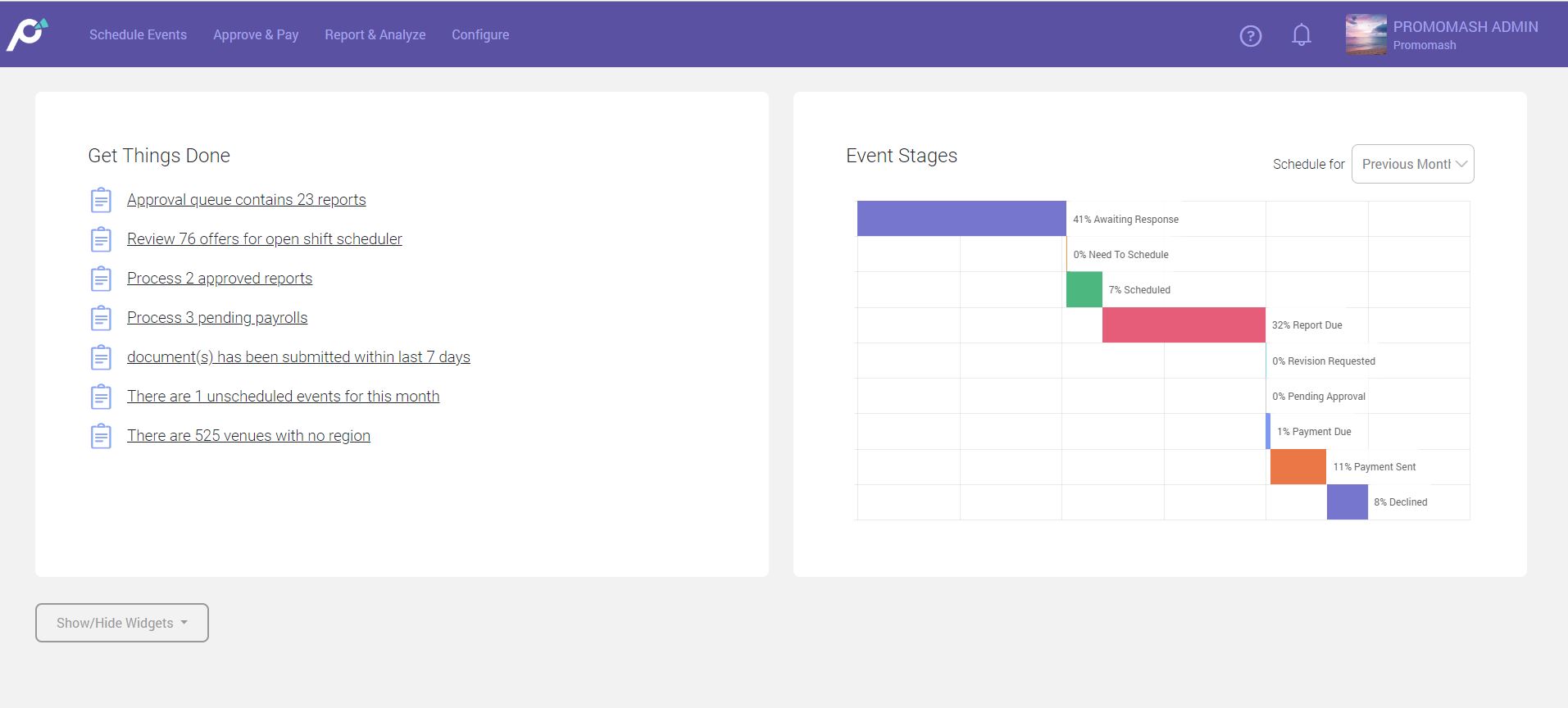Click clipboard icon beside Review 76 offers
Viewport: 1568px width, 708px height.
click(x=101, y=239)
